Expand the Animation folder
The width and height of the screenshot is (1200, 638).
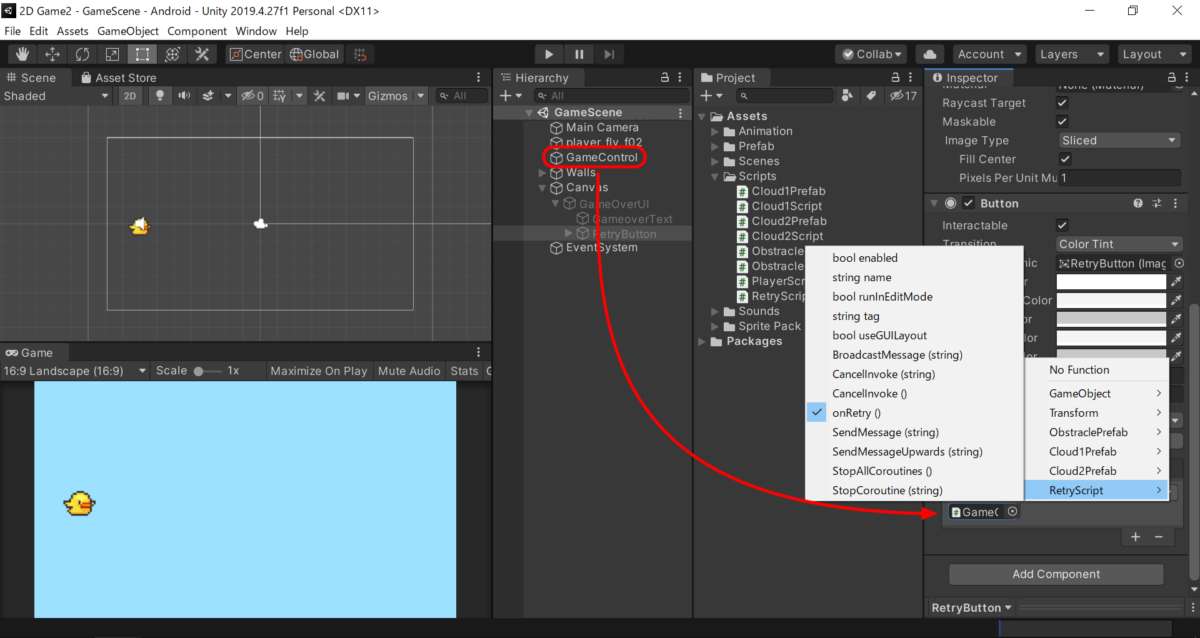[x=715, y=131]
